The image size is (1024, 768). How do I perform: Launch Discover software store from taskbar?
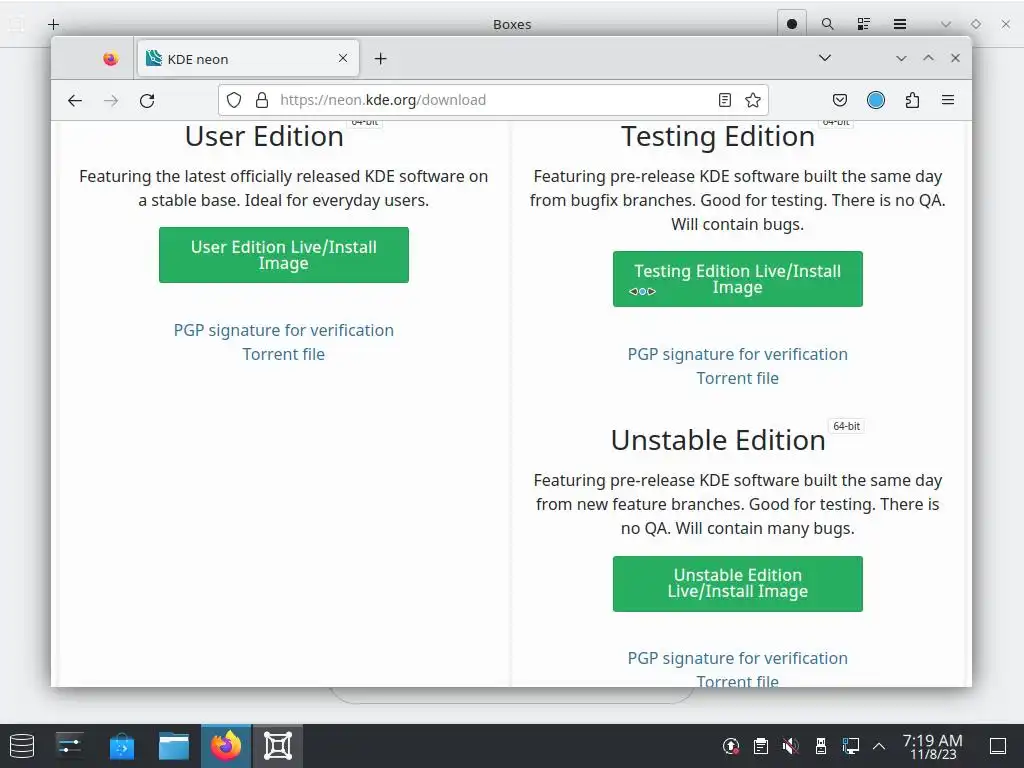tap(121, 746)
